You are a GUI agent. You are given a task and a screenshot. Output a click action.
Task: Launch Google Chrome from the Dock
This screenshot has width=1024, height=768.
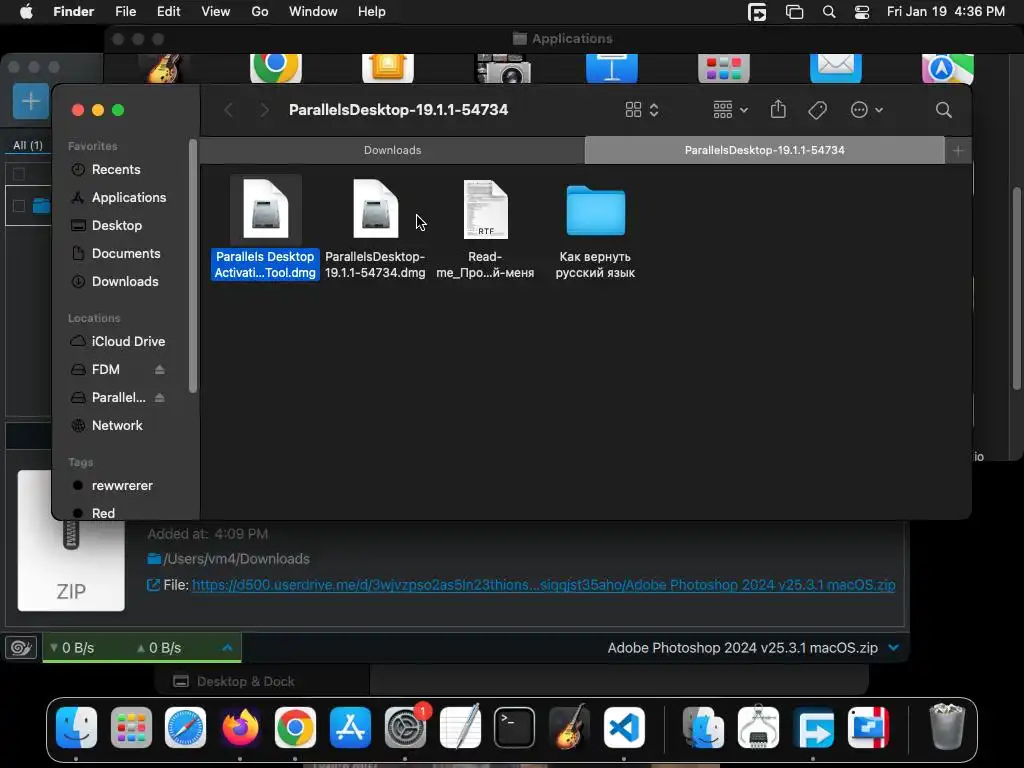click(295, 728)
